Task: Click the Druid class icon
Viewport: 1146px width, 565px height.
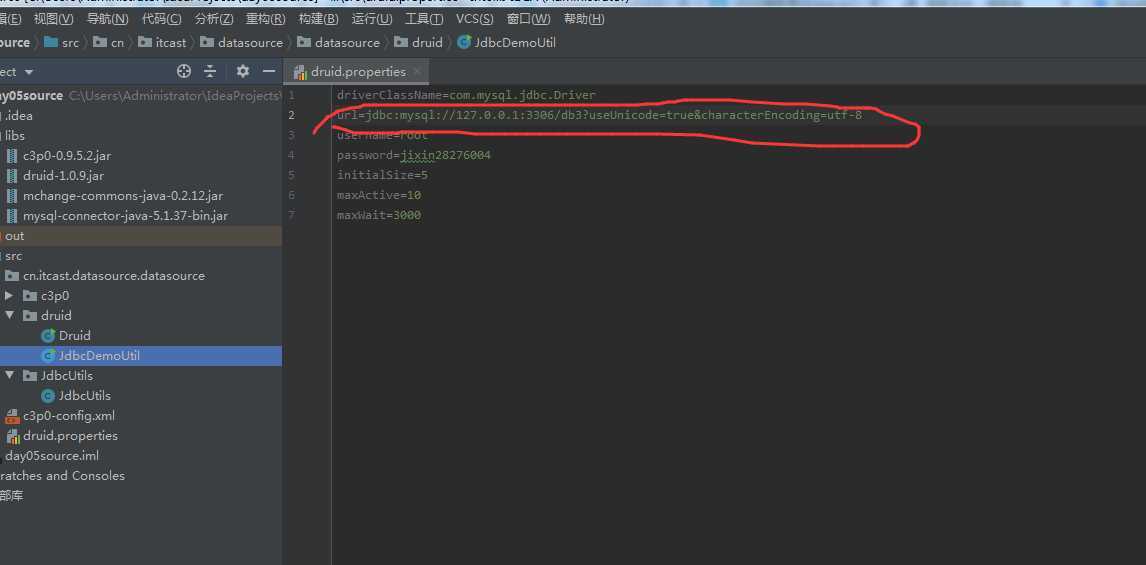Action: (48, 336)
